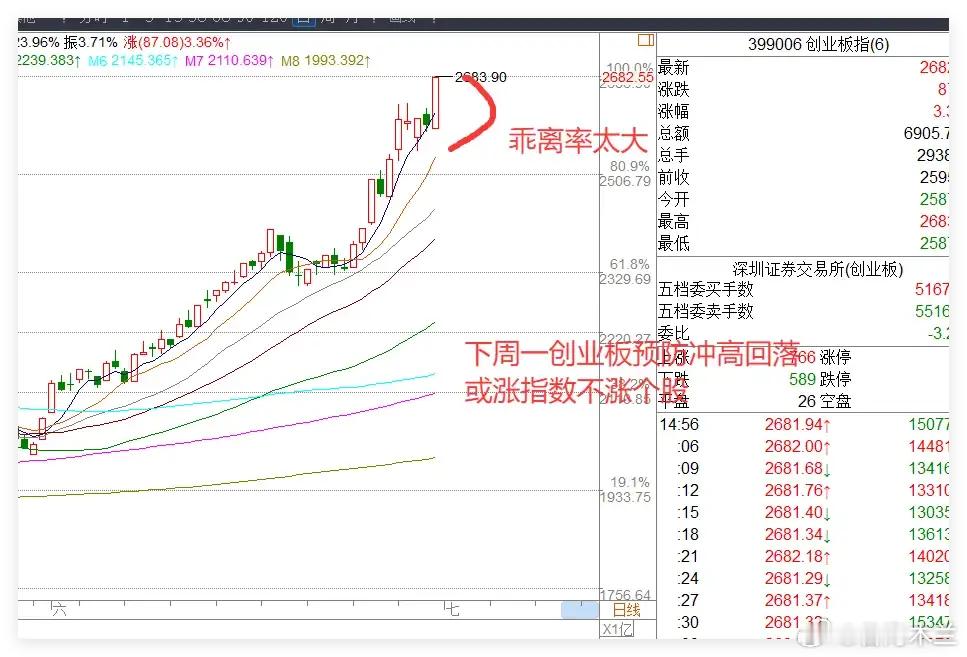The image size is (967, 657).
Task: Click the 五档委卖手数 label
Action: coord(706,311)
